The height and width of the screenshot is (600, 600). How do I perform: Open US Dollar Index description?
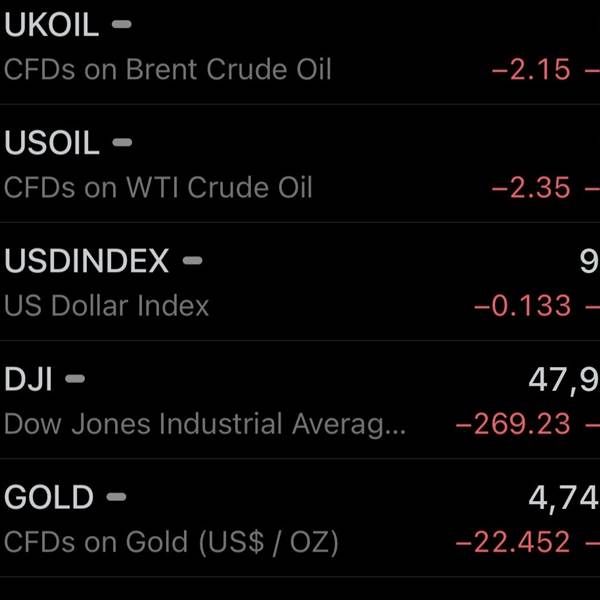(106, 306)
